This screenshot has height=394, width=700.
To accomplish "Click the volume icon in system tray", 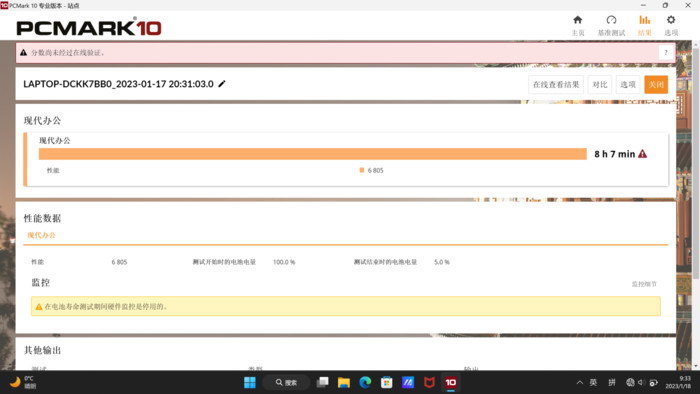I will pos(641,382).
